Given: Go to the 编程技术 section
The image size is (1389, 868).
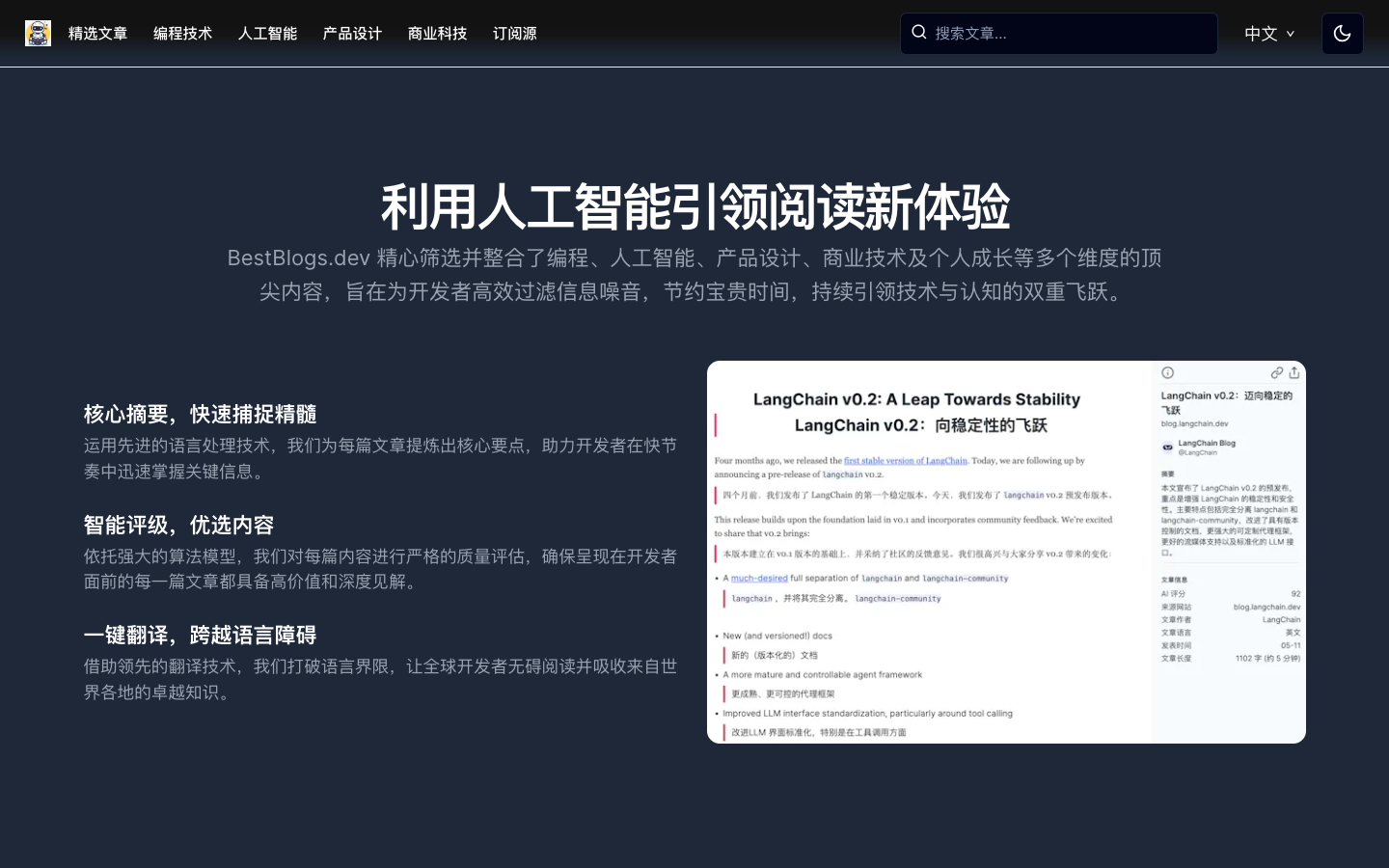Looking at the screenshot, I should coord(182,34).
